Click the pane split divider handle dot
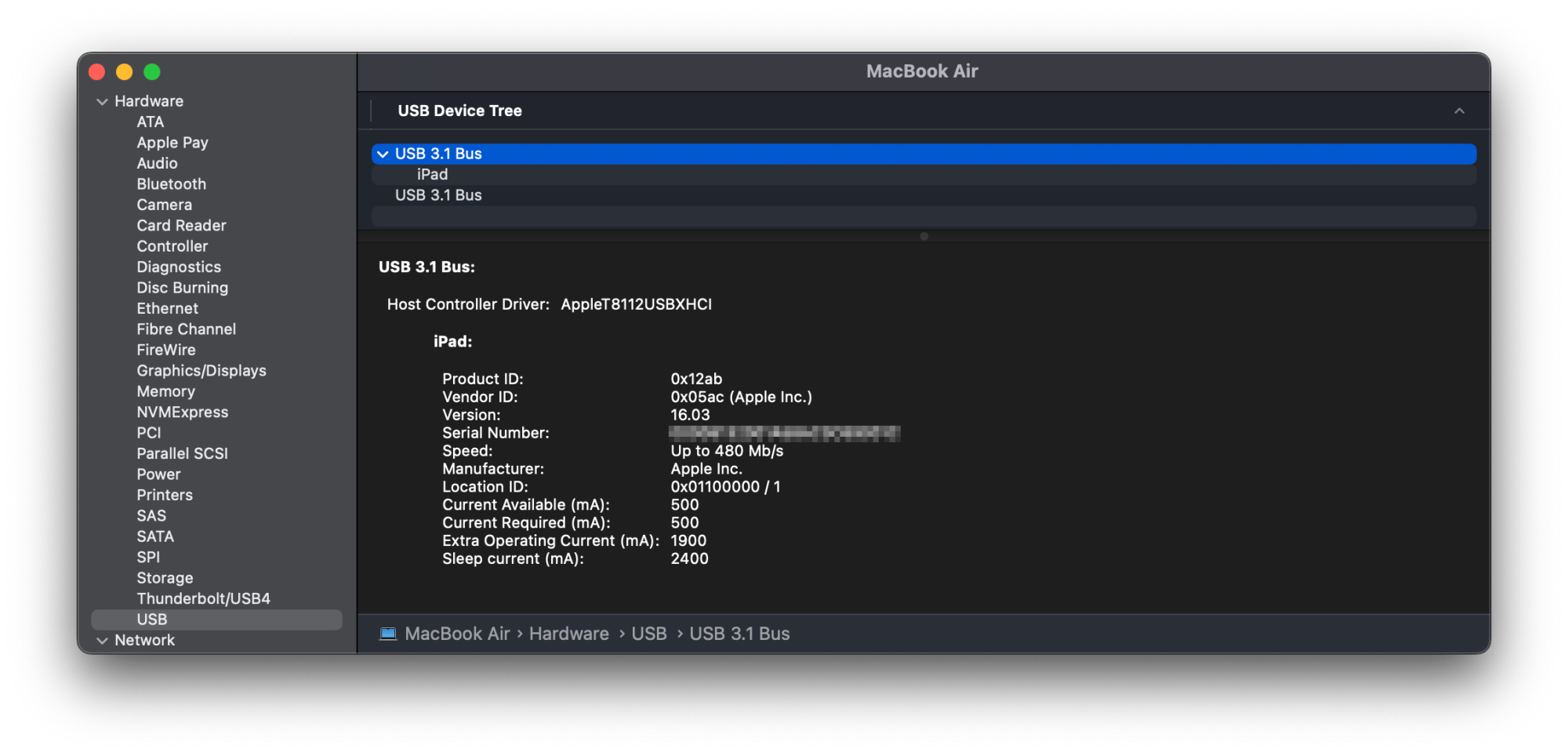The width and height of the screenshot is (1568, 756). (924, 236)
